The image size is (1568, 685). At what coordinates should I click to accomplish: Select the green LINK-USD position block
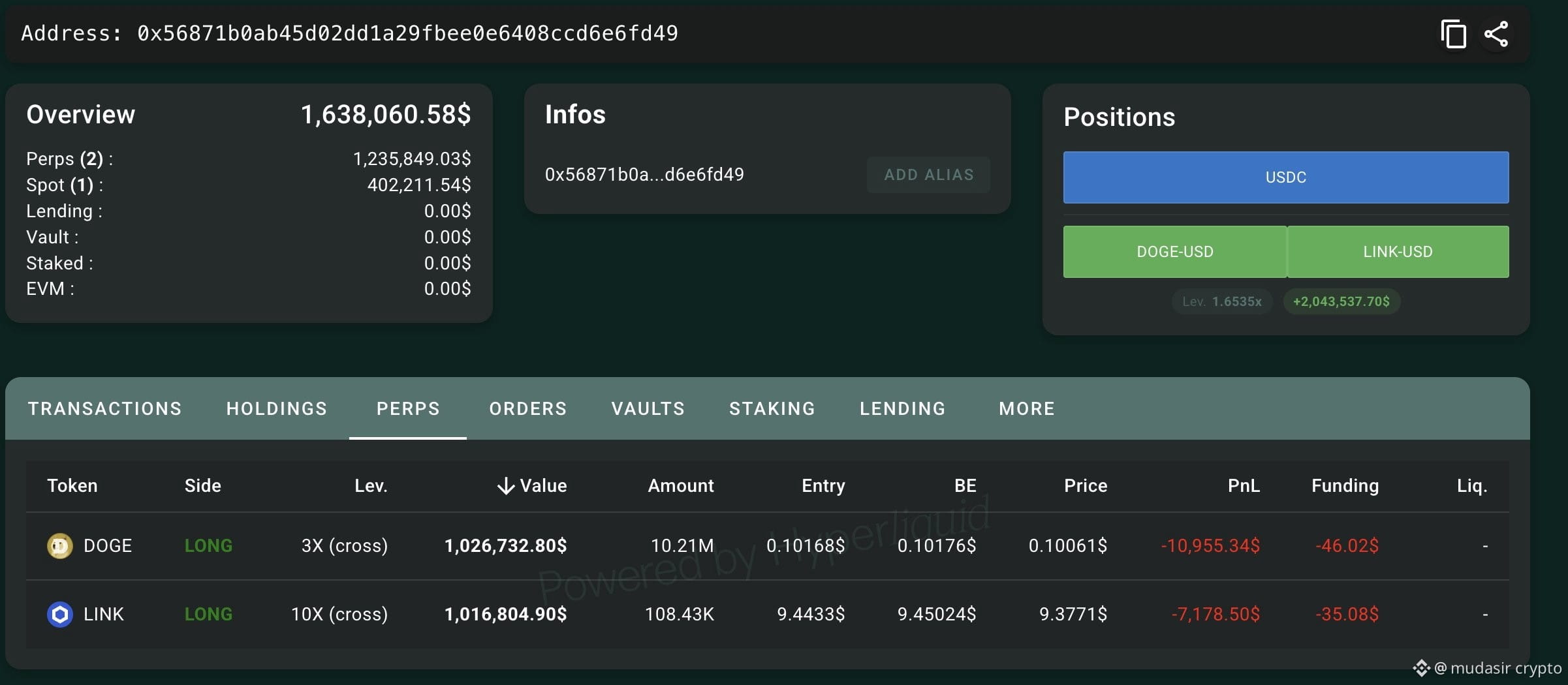[1398, 252]
